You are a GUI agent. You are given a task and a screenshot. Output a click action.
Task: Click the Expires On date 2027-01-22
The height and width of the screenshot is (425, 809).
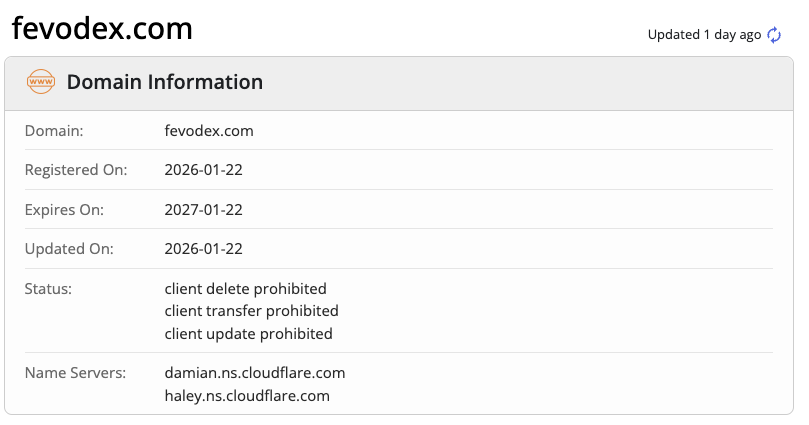(x=204, y=210)
